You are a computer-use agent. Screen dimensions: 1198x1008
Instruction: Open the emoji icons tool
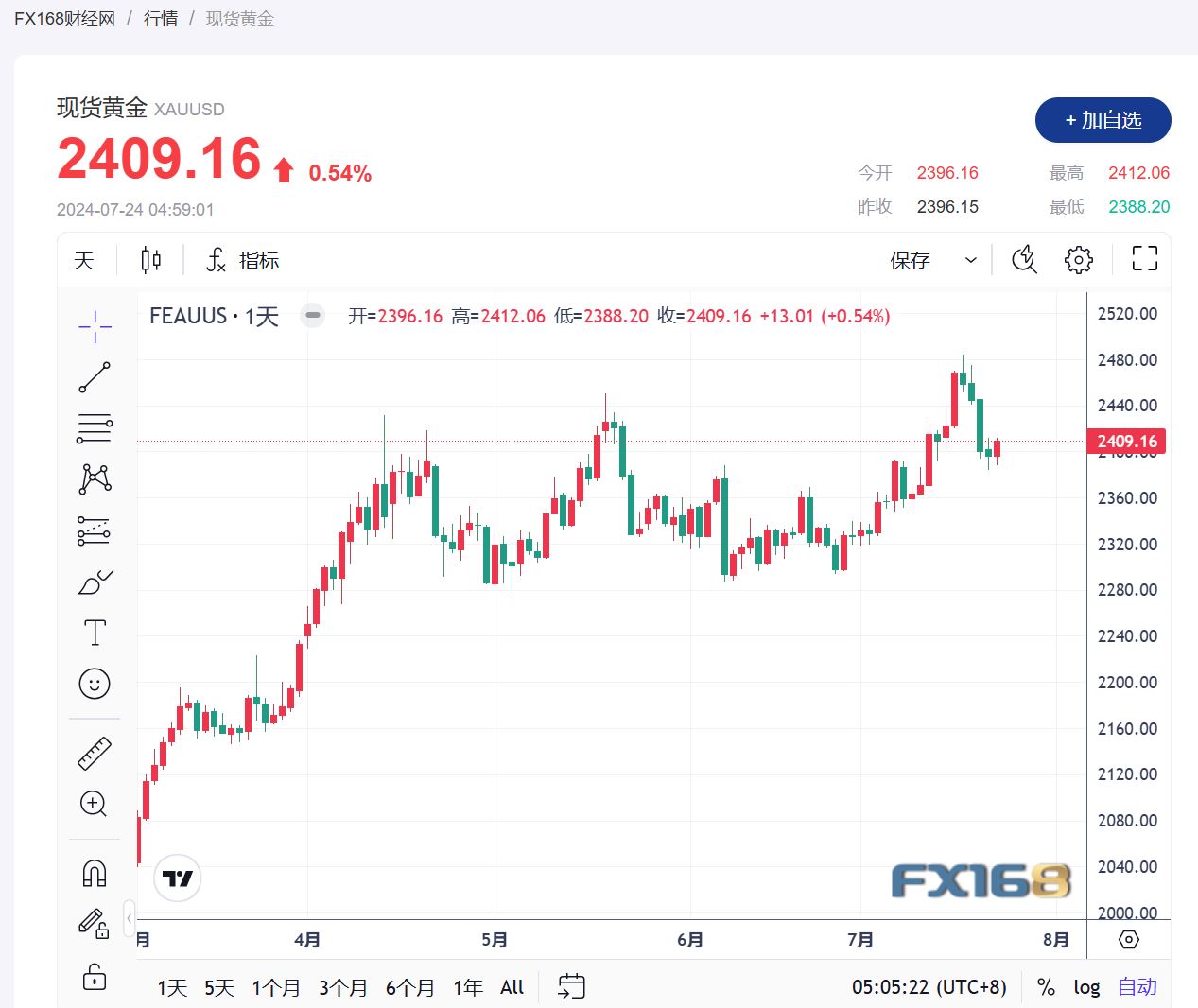coord(95,684)
